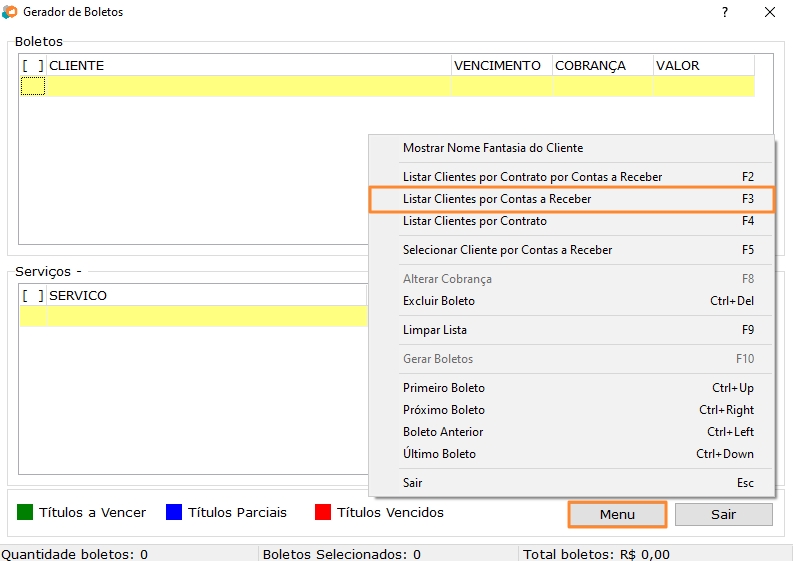Click 'Títulos Vencidos' legend label
793x561 pixels.
390,512
